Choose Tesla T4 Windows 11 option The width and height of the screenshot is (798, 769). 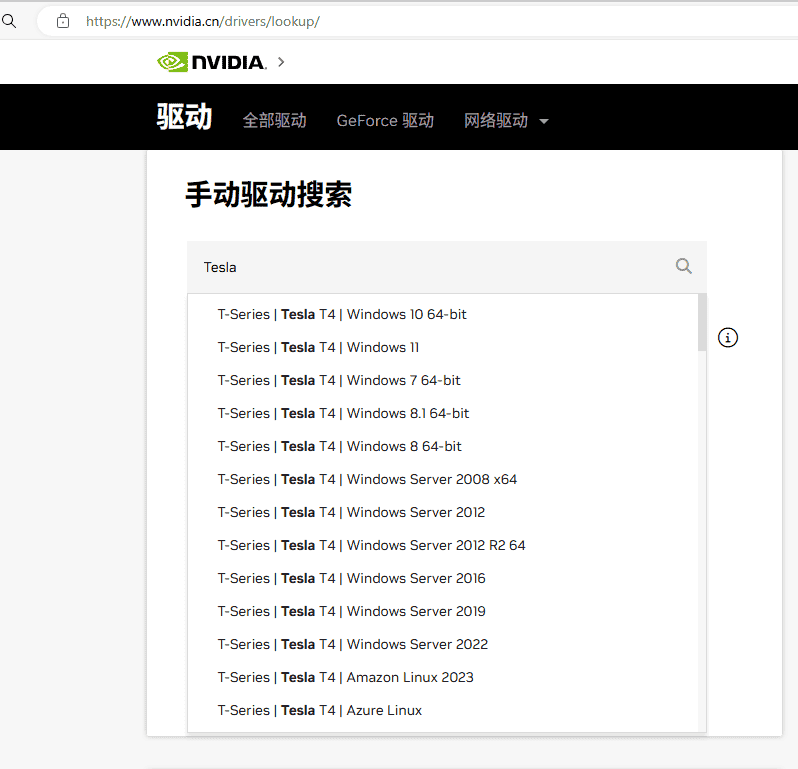(x=318, y=347)
